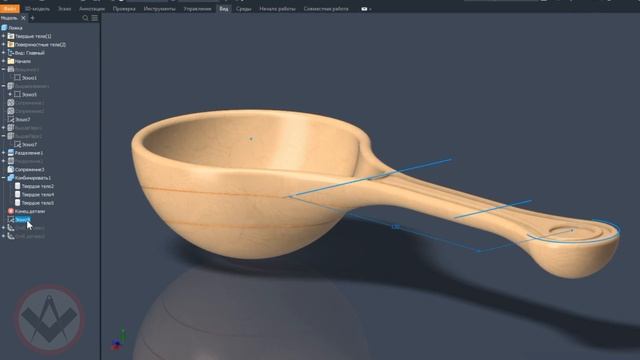The image size is (640, 360).
Task: Open the orange Файл menu
Action: (x=9, y=9)
